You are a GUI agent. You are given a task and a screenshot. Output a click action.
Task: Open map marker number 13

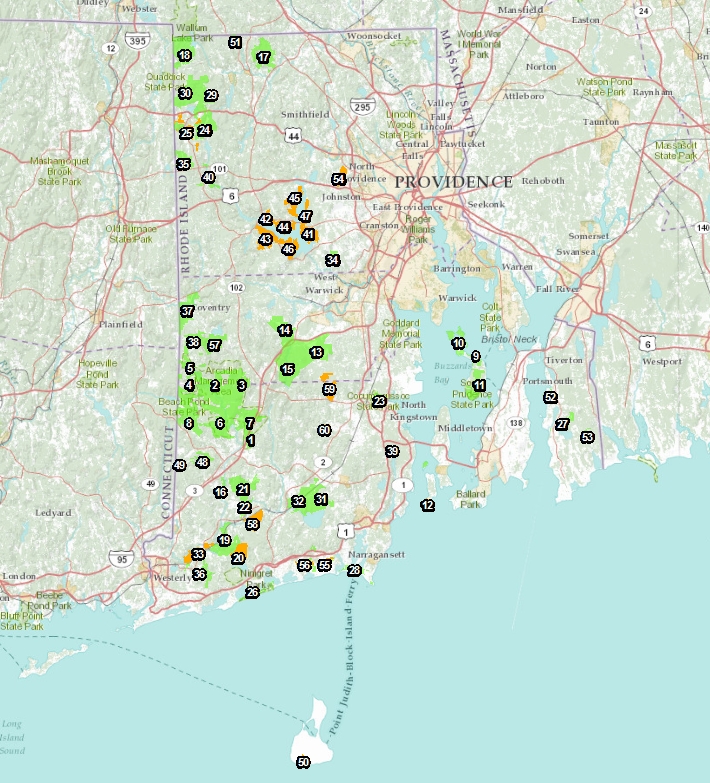point(316,353)
